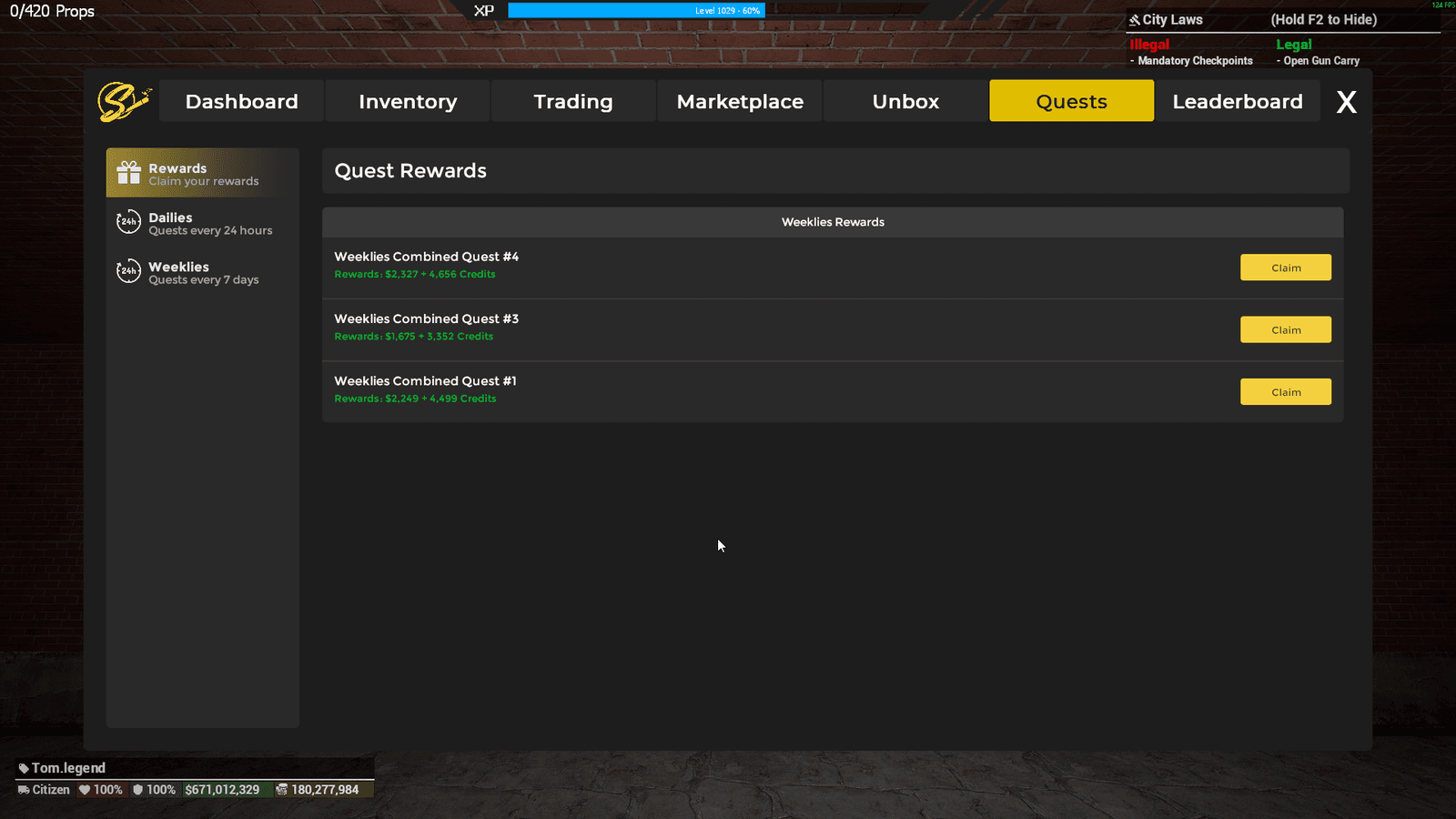Click the Dailies 24h clock icon
The height and width of the screenshot is (819, 1456).
point(128,222)
